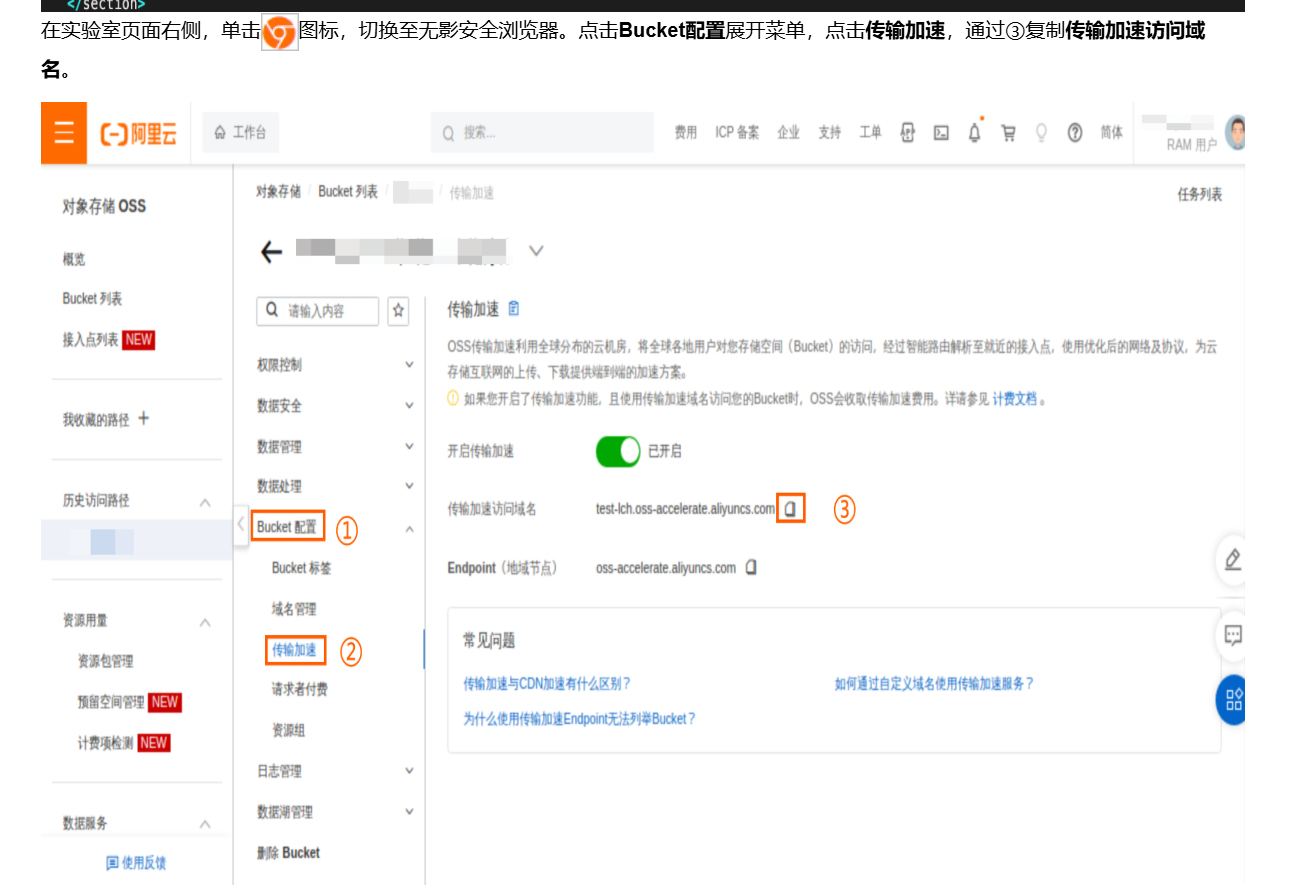The width and height of the screenshot is (1300, 885).
Task: Collapse the 数据服务 group
Action: tap(205, 824)
